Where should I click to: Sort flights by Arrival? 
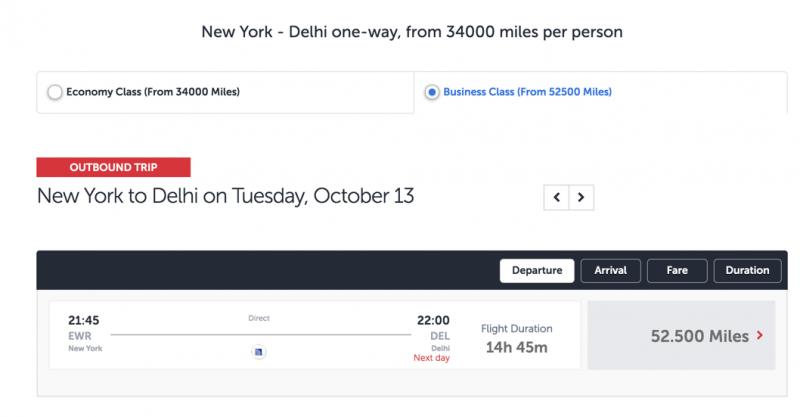pyautogui.click(x=610, y=271)
